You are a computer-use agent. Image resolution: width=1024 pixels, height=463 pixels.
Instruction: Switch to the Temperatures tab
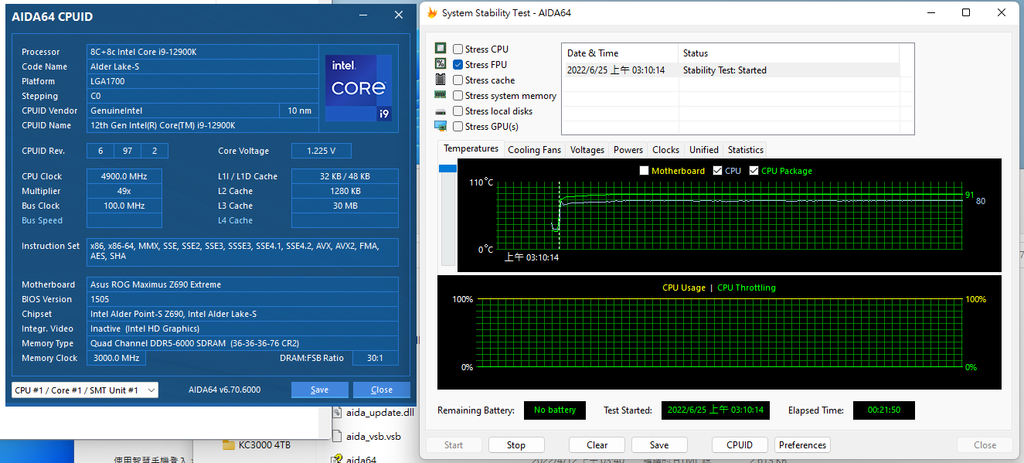pyautogui.click(x=471, y=149)
